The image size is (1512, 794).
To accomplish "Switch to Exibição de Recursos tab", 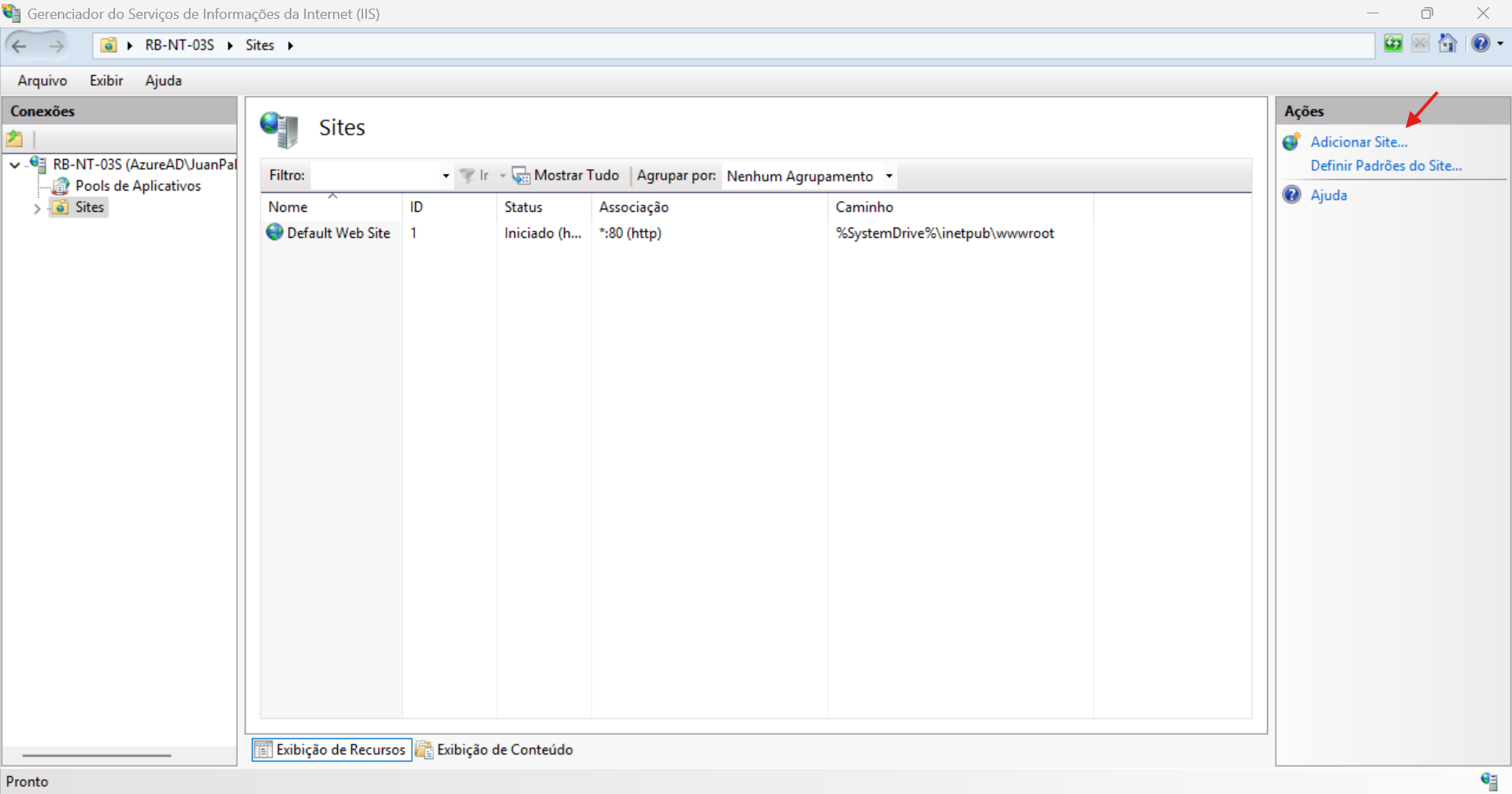I will tap(332, 749).
